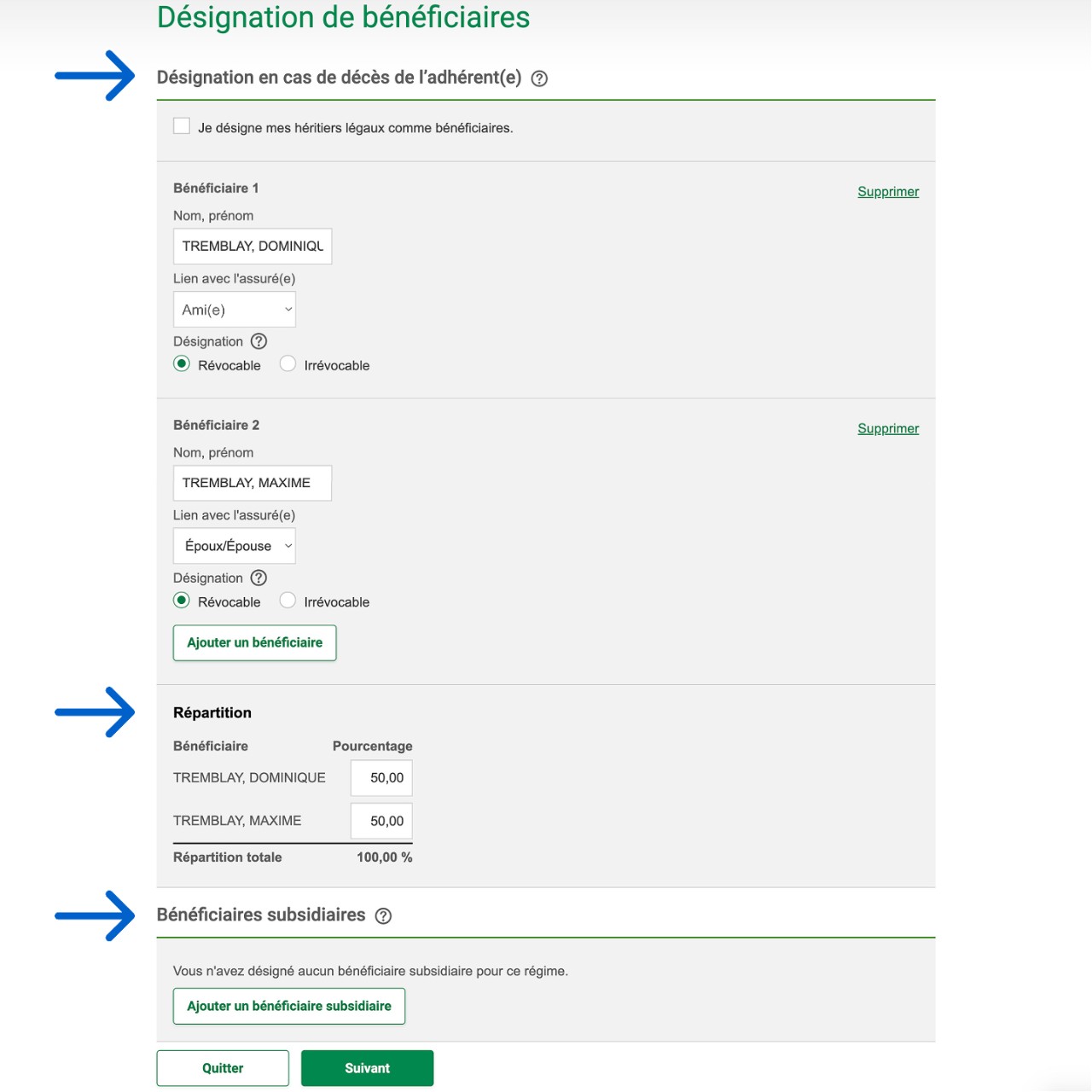This screenshot has height=1092, width=1092.
Task: Open help icon for Bénéficiaire 1 Désignation
Action: click(x=258, y=341)
